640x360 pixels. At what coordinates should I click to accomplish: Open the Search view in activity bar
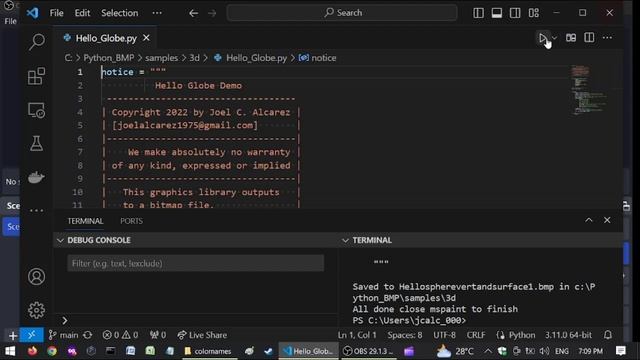click(x=36, y=42)
